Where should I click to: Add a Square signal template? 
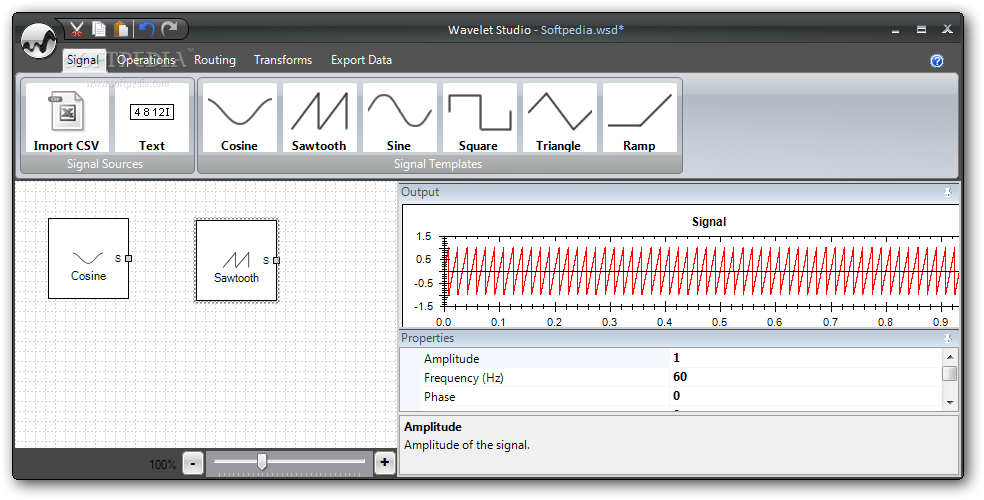(x=479, y=119)
